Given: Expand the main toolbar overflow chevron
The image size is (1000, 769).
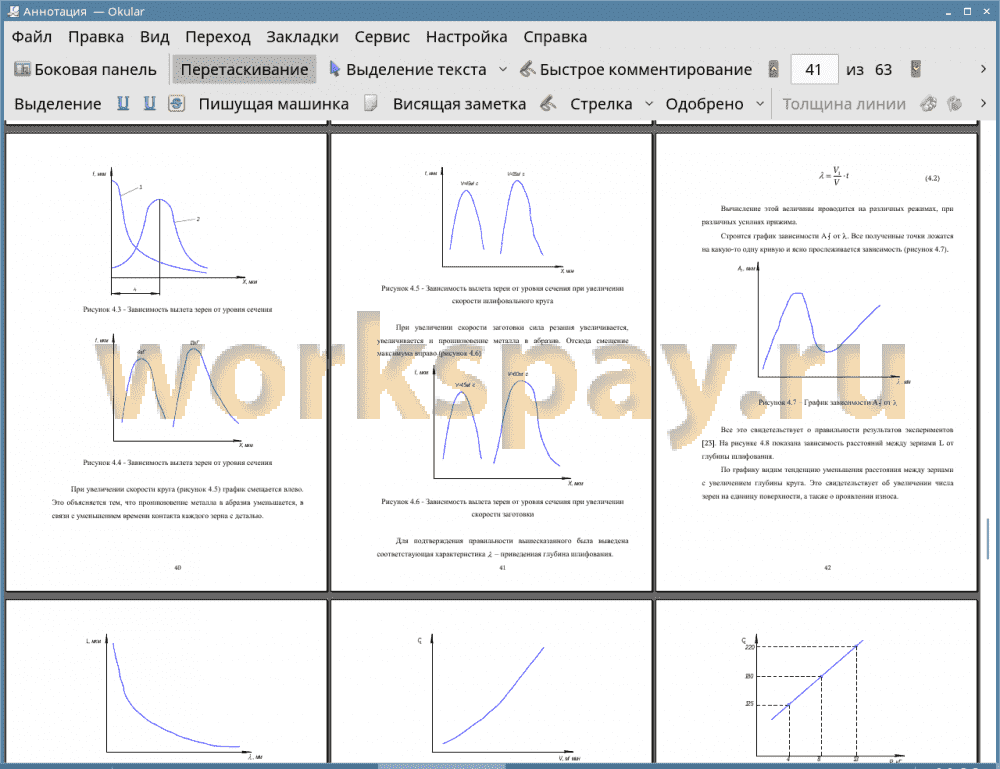Looking at the screenshot, I should [x=983, y=69].
